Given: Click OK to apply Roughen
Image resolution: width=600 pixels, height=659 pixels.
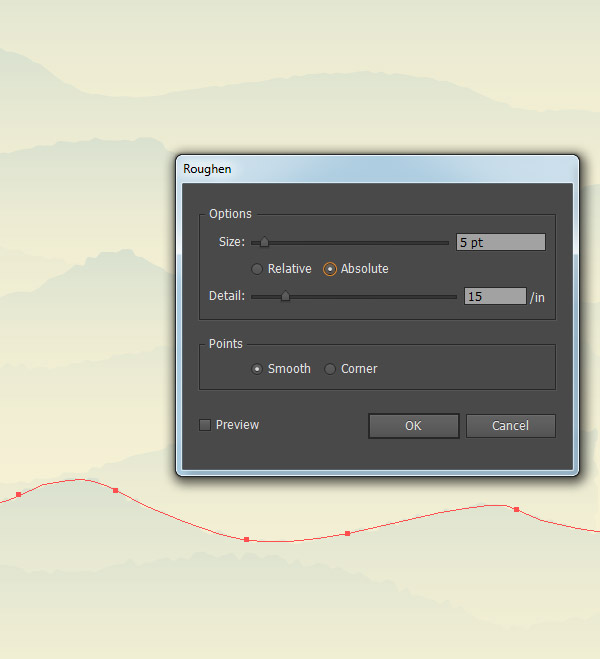Looking at the screenshot, I should pyautogui.click(x=413, y=426).
